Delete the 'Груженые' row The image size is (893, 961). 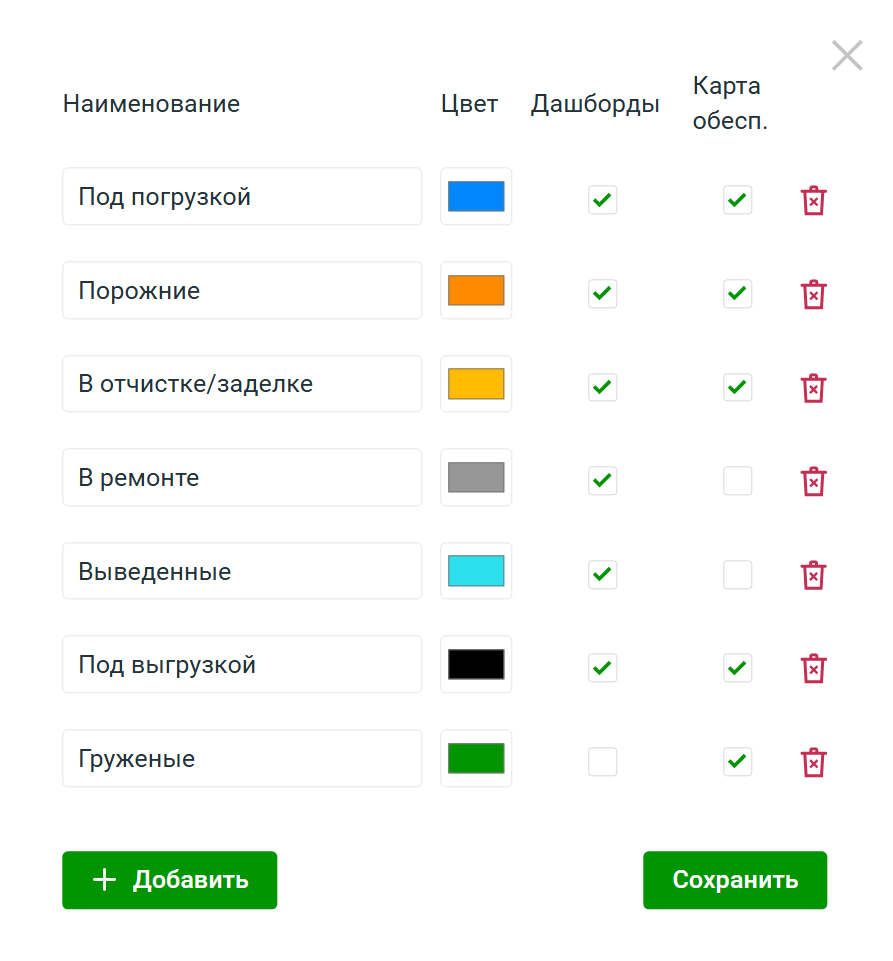point(814,762)
